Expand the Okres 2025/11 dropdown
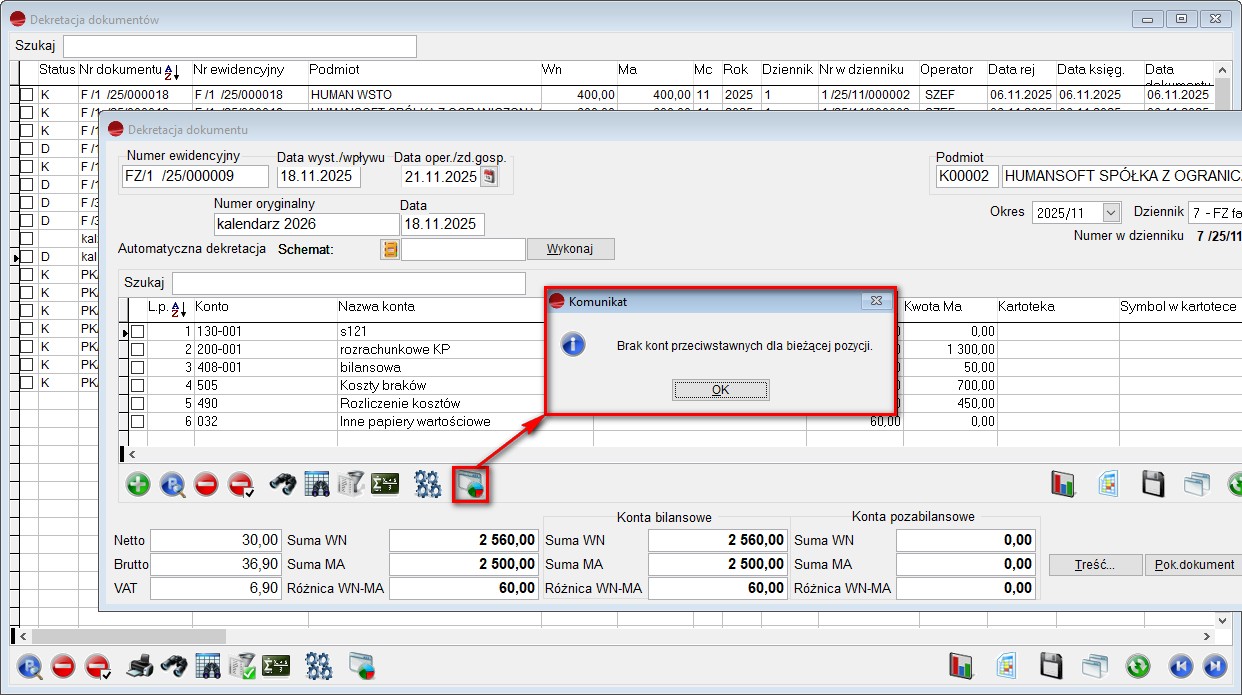 click(1110, 213)
